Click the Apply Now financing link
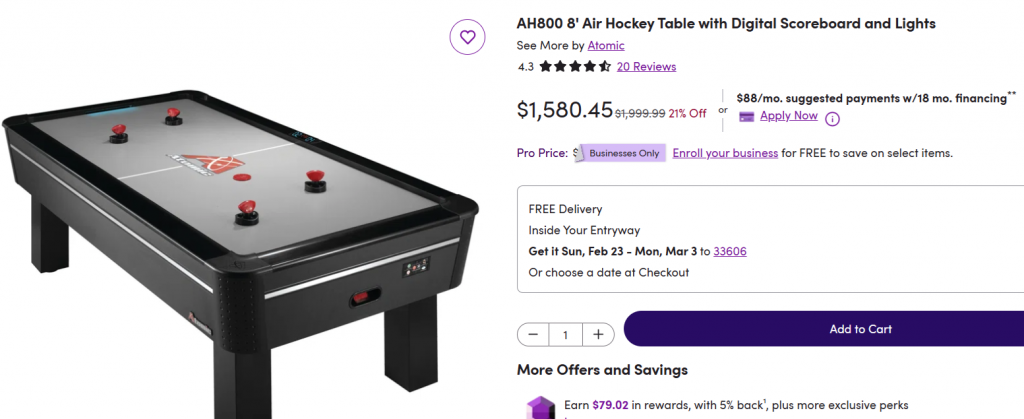Image resolution: width=1024 pixels, height=419 pixels. (788, 116)
